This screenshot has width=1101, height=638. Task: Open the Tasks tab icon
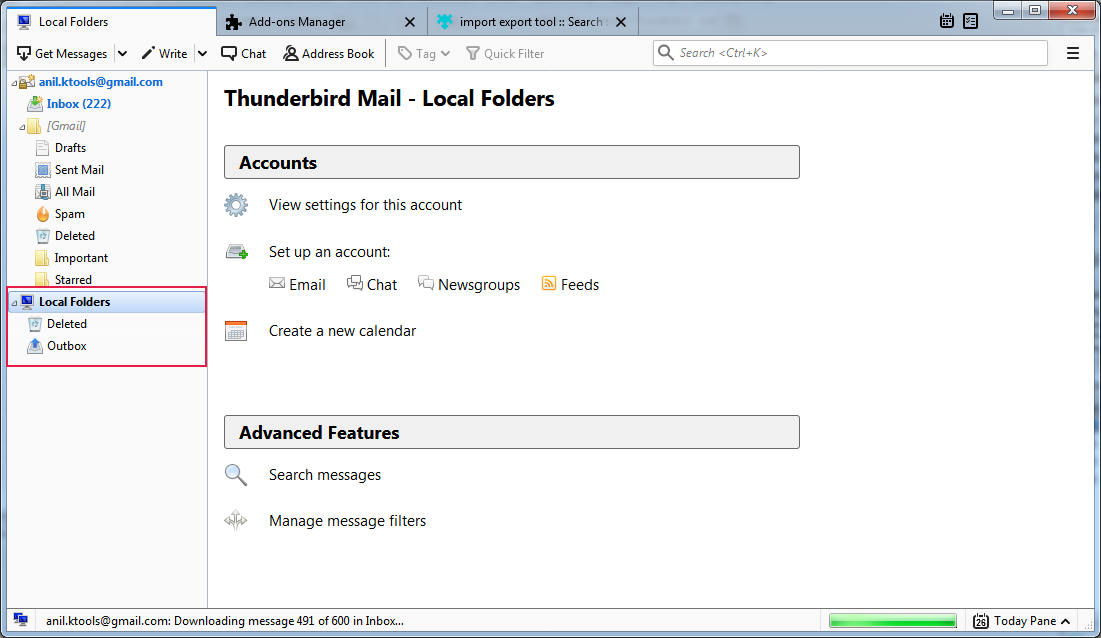tap(970, 21)
